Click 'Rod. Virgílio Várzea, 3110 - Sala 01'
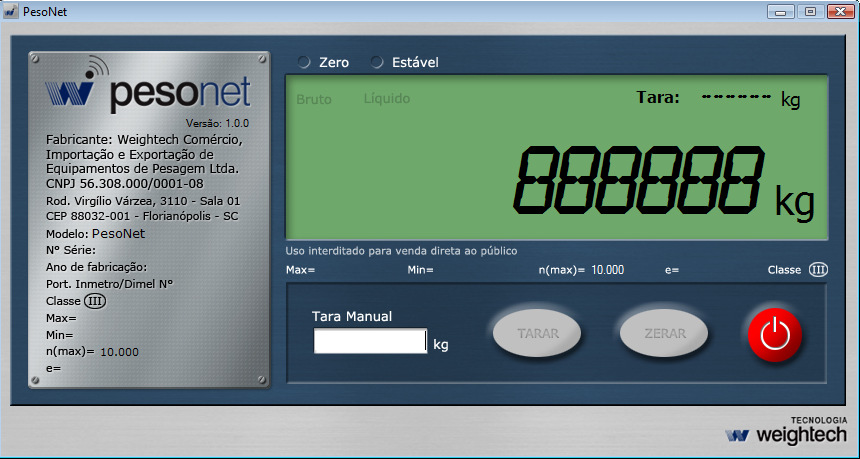The height and width of the screenshot is (459, 860). 143,202
